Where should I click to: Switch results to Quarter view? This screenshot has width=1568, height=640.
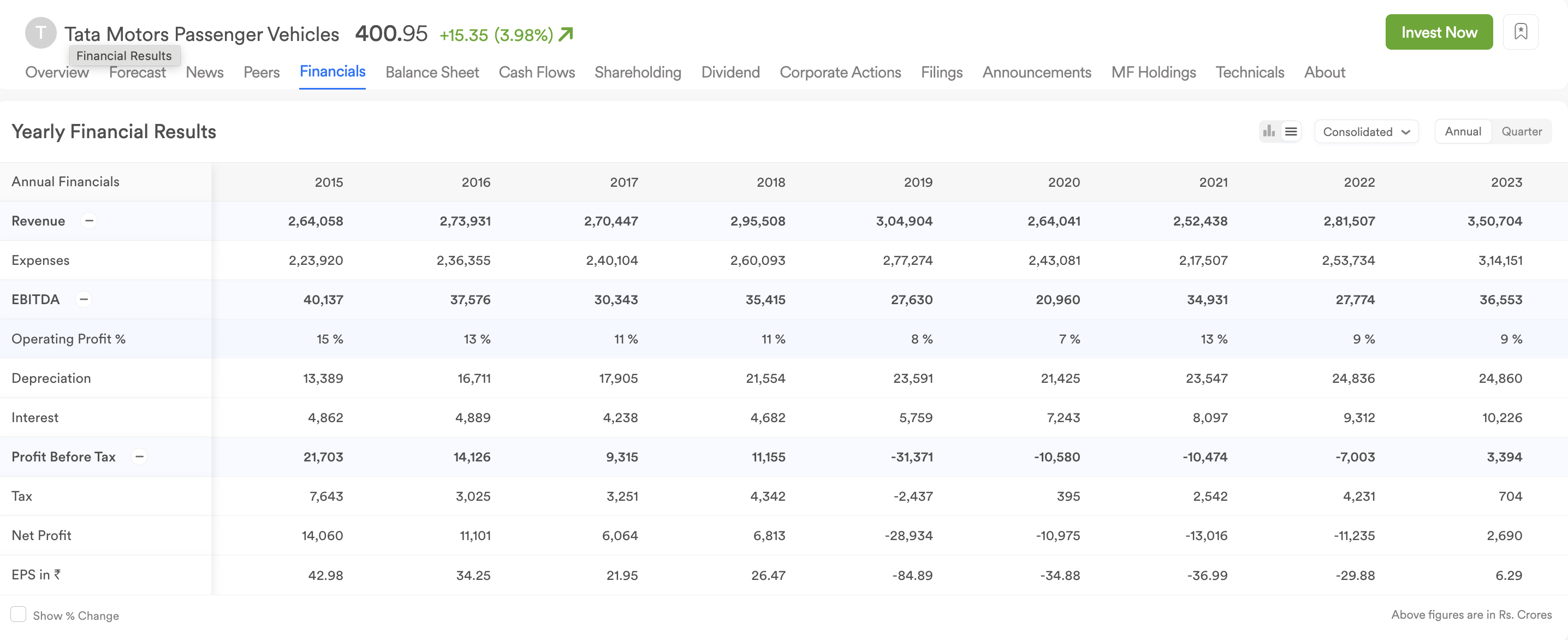coord(1521,132)
